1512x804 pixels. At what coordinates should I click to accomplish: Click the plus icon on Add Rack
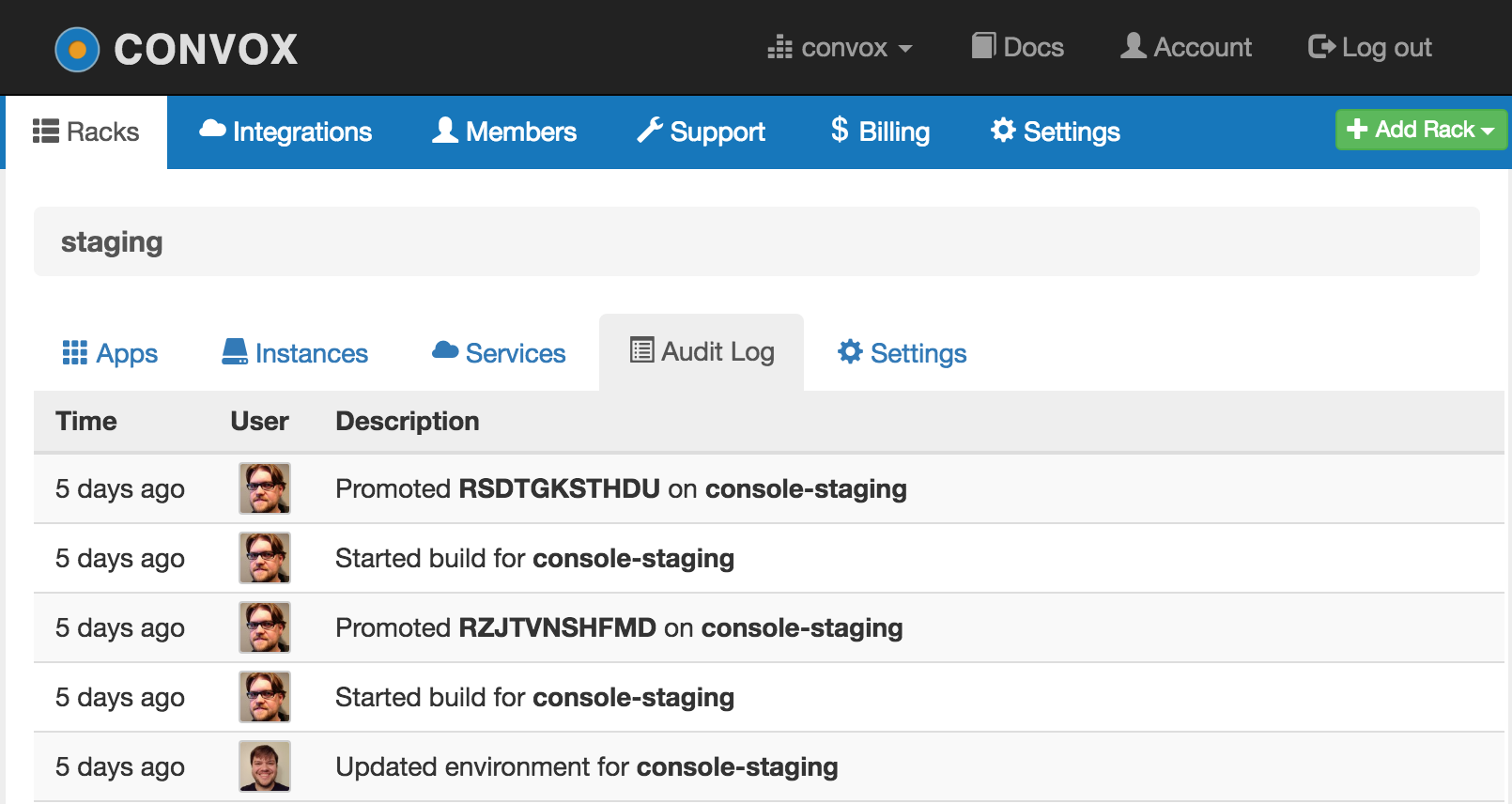[x=1357, y=129]
